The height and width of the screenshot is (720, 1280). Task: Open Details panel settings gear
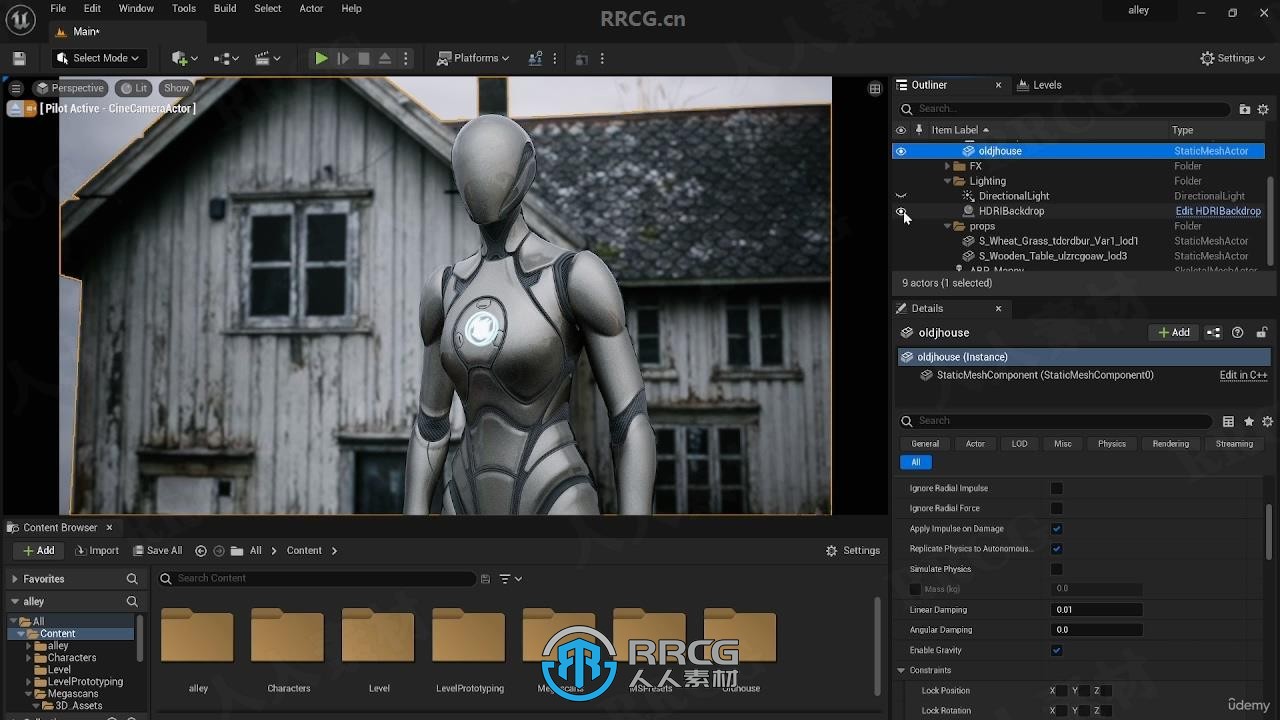1268,422
